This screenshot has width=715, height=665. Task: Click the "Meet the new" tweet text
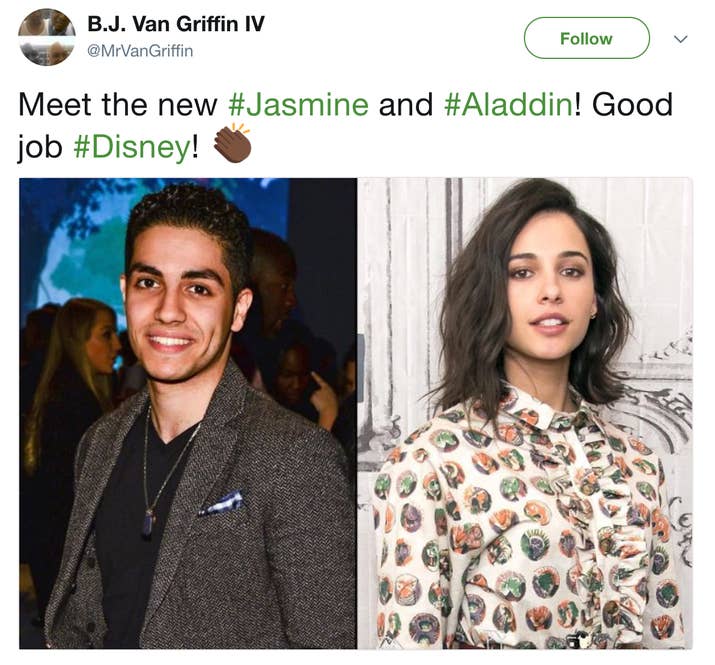click(118, 104)
